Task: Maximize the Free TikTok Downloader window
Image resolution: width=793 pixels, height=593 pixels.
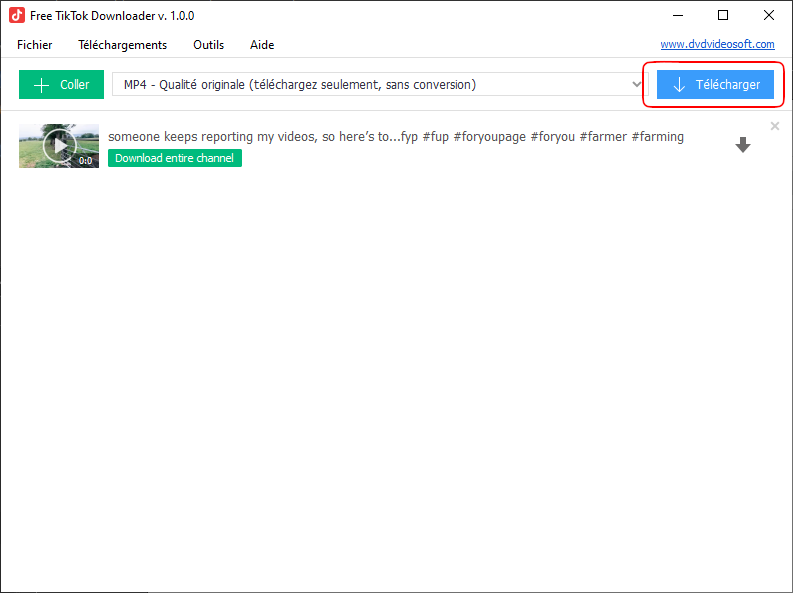Action: coord(723,16)
